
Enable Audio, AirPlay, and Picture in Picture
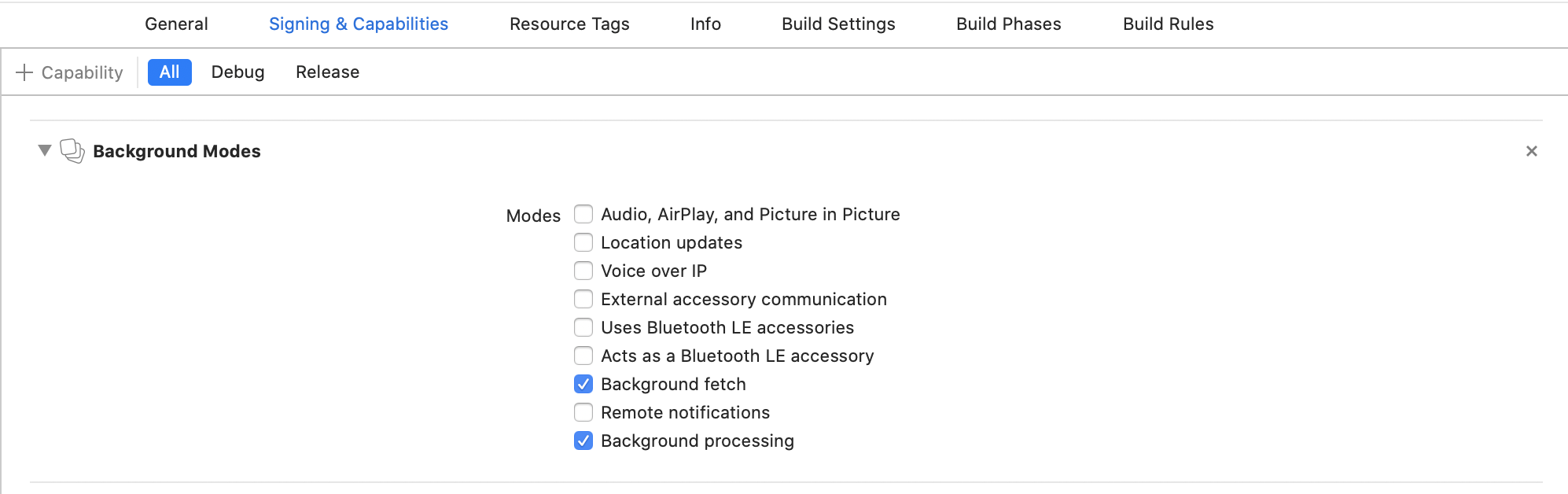[583, 214]
